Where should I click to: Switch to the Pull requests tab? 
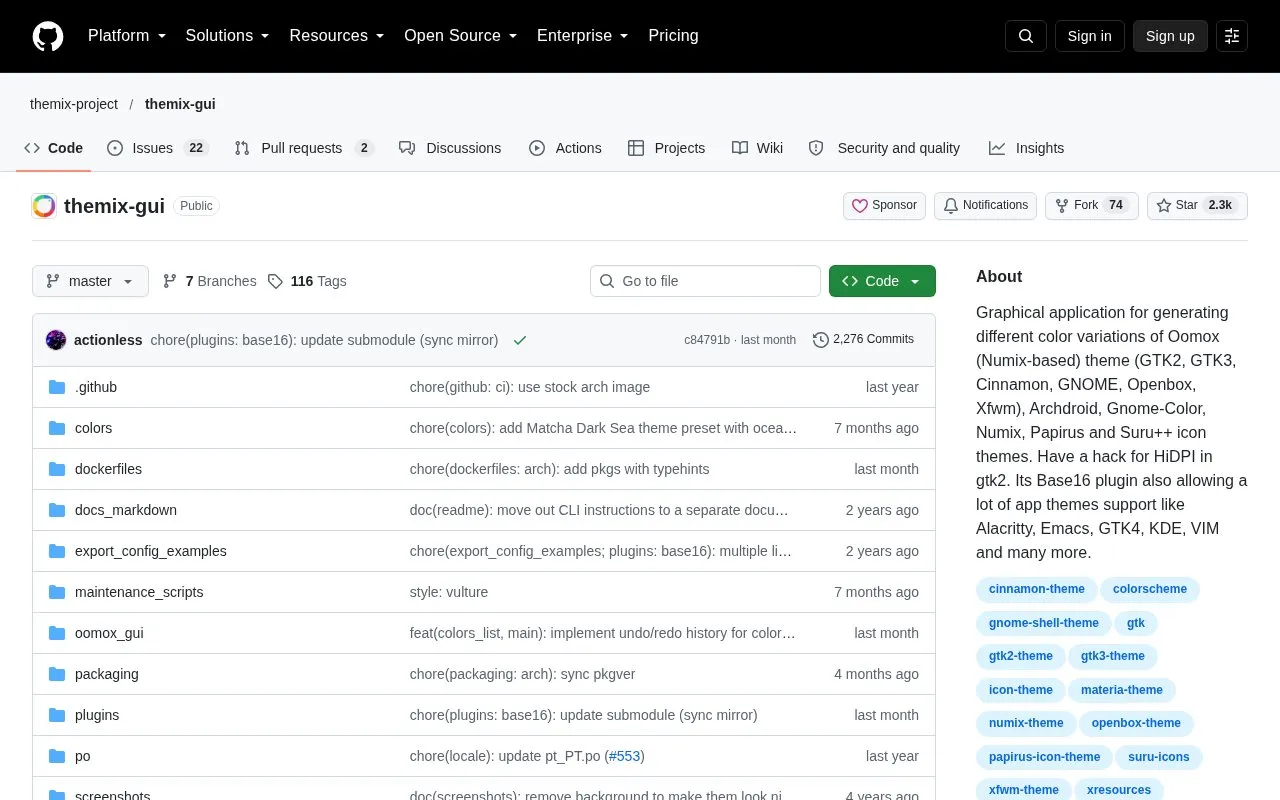pos(303,148)
